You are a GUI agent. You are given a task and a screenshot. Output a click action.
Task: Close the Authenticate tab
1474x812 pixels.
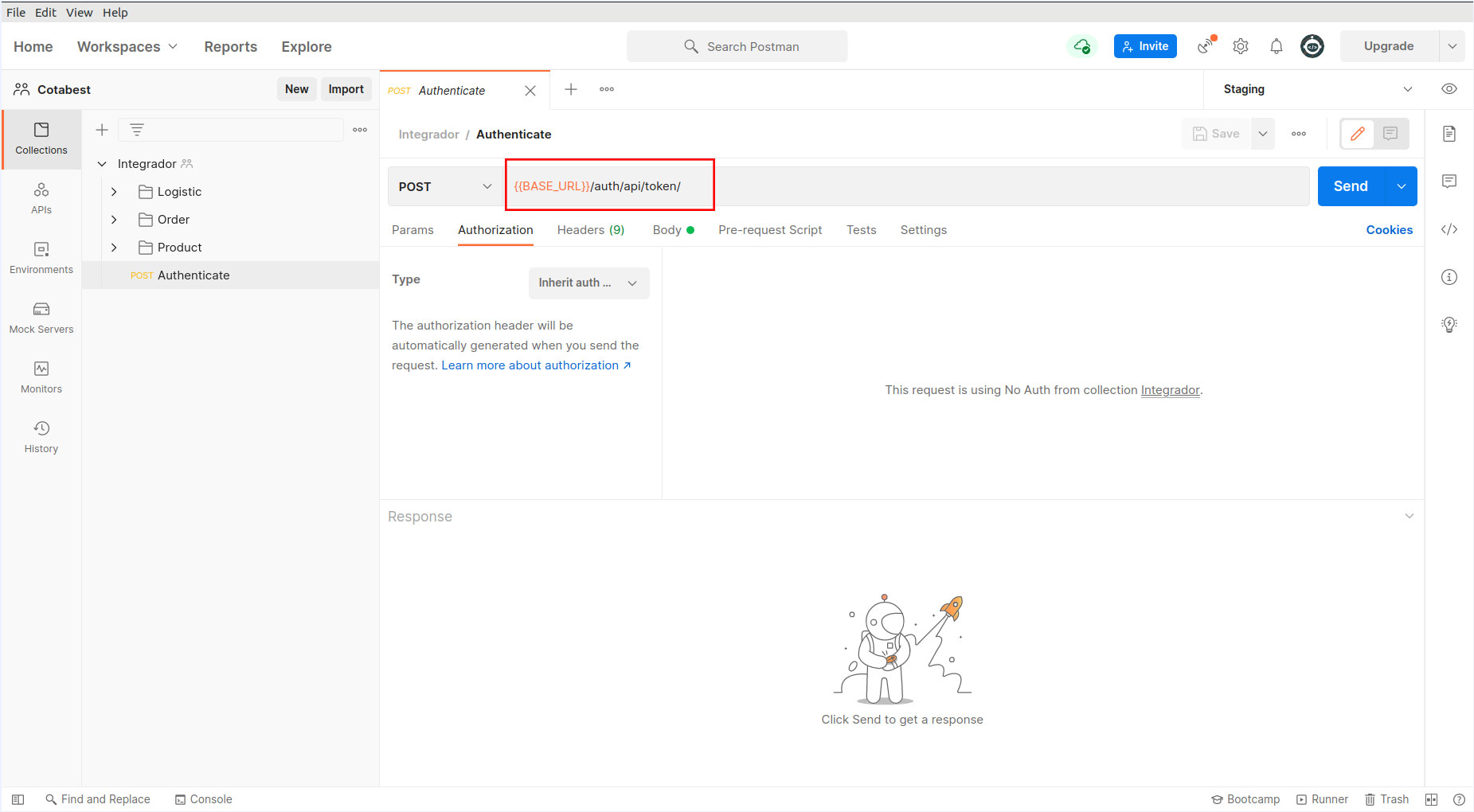530,91
